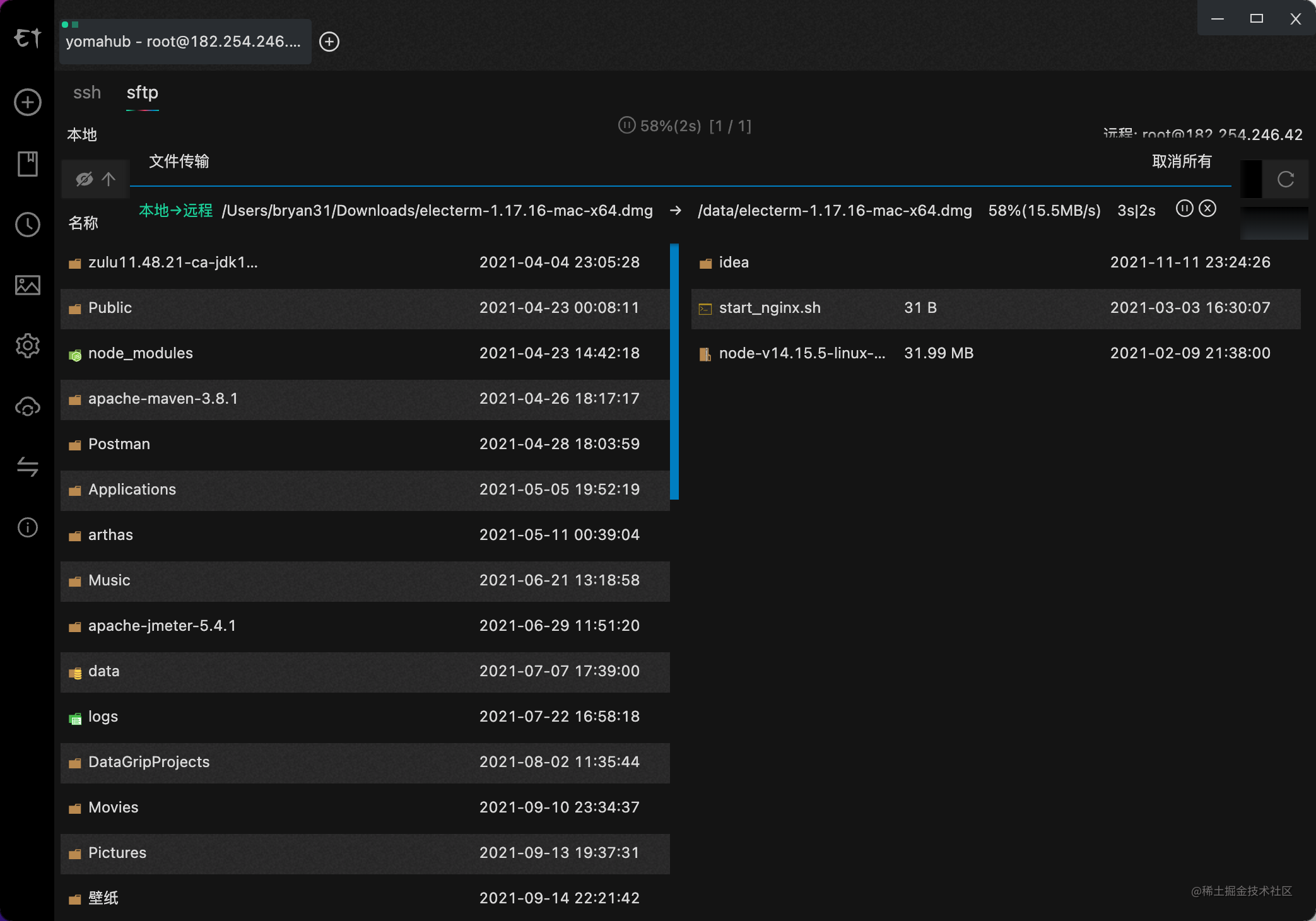
Task: Click the idea folder icon
Action: coord(705,264)
